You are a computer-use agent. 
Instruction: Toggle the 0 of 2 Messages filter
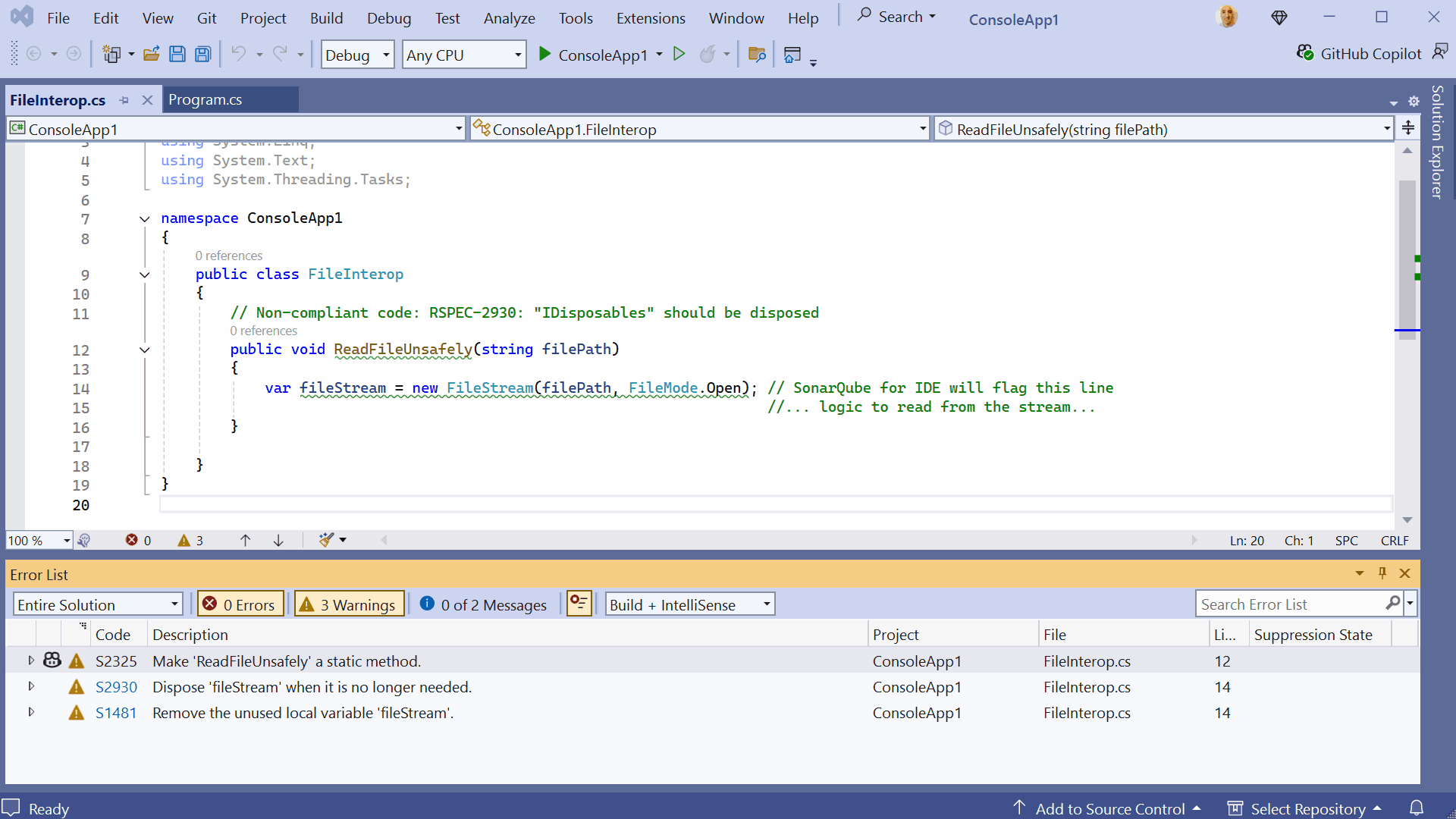point(484,604)
